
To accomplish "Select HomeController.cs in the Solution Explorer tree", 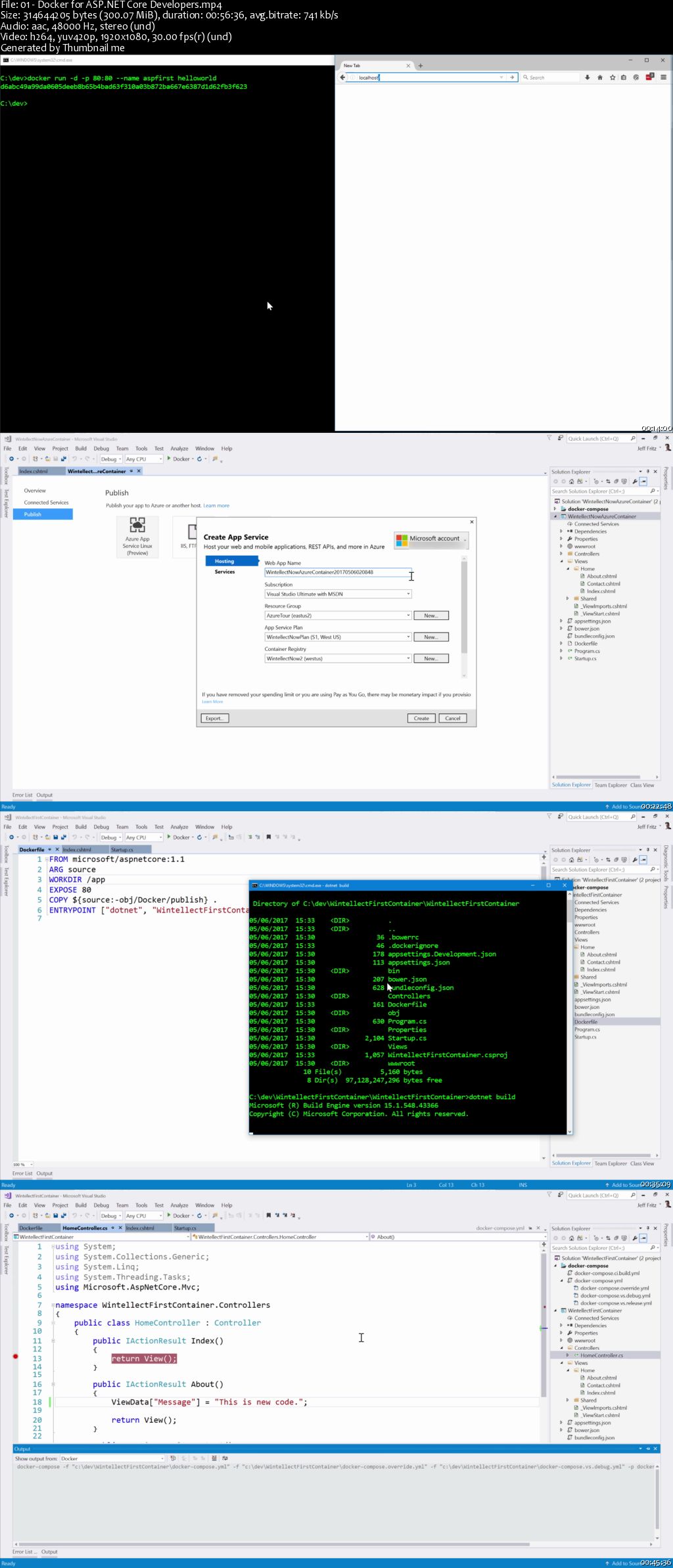I will pyautogui.click(x=601, y=1355).
